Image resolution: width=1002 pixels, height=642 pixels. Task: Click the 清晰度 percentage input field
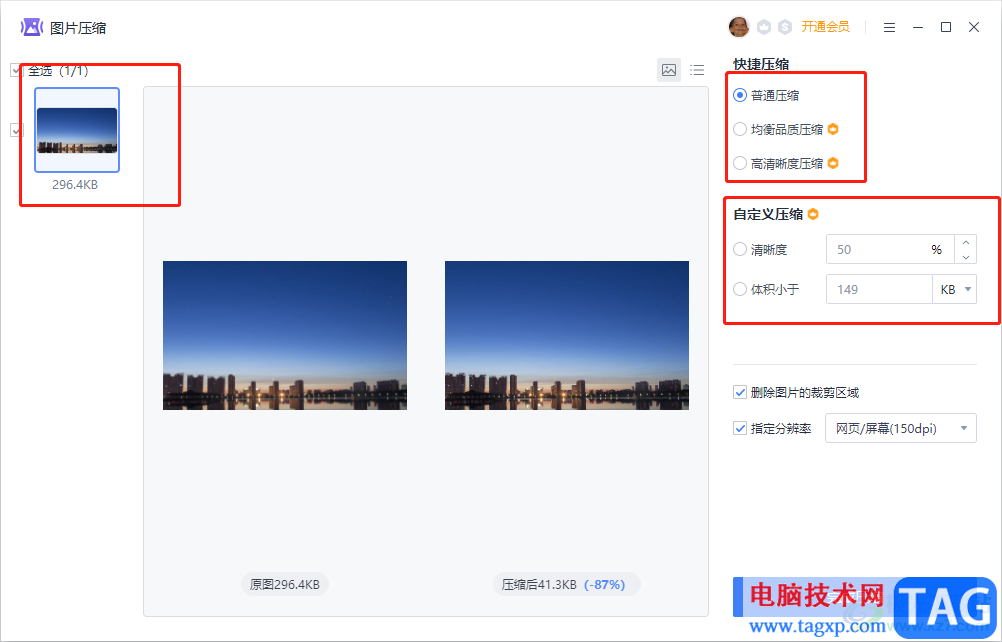(890, 249)
